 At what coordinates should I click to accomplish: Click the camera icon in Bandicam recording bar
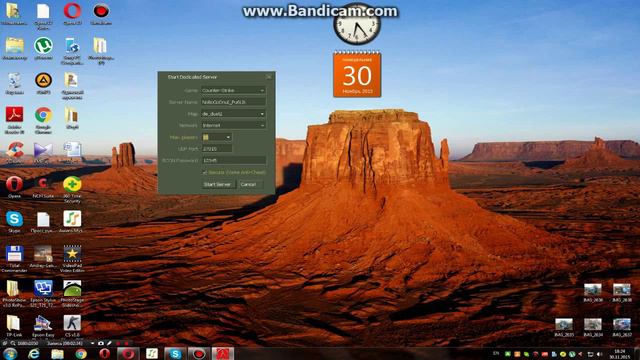tap(101, 343)
